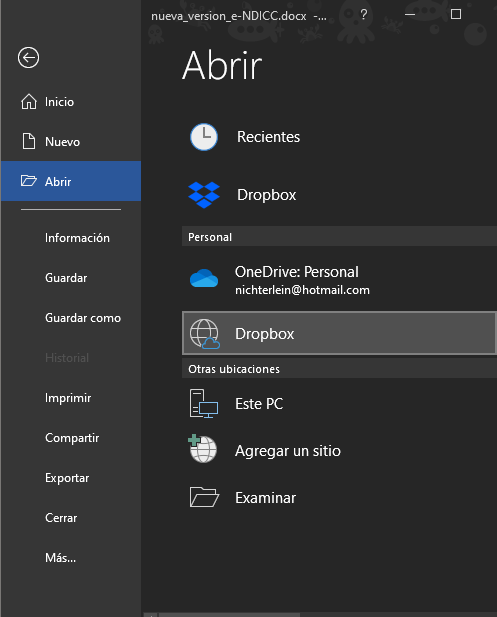Select Abrir in the left sidebar
This screenshot has height=617, width=497.
(71, 181)
